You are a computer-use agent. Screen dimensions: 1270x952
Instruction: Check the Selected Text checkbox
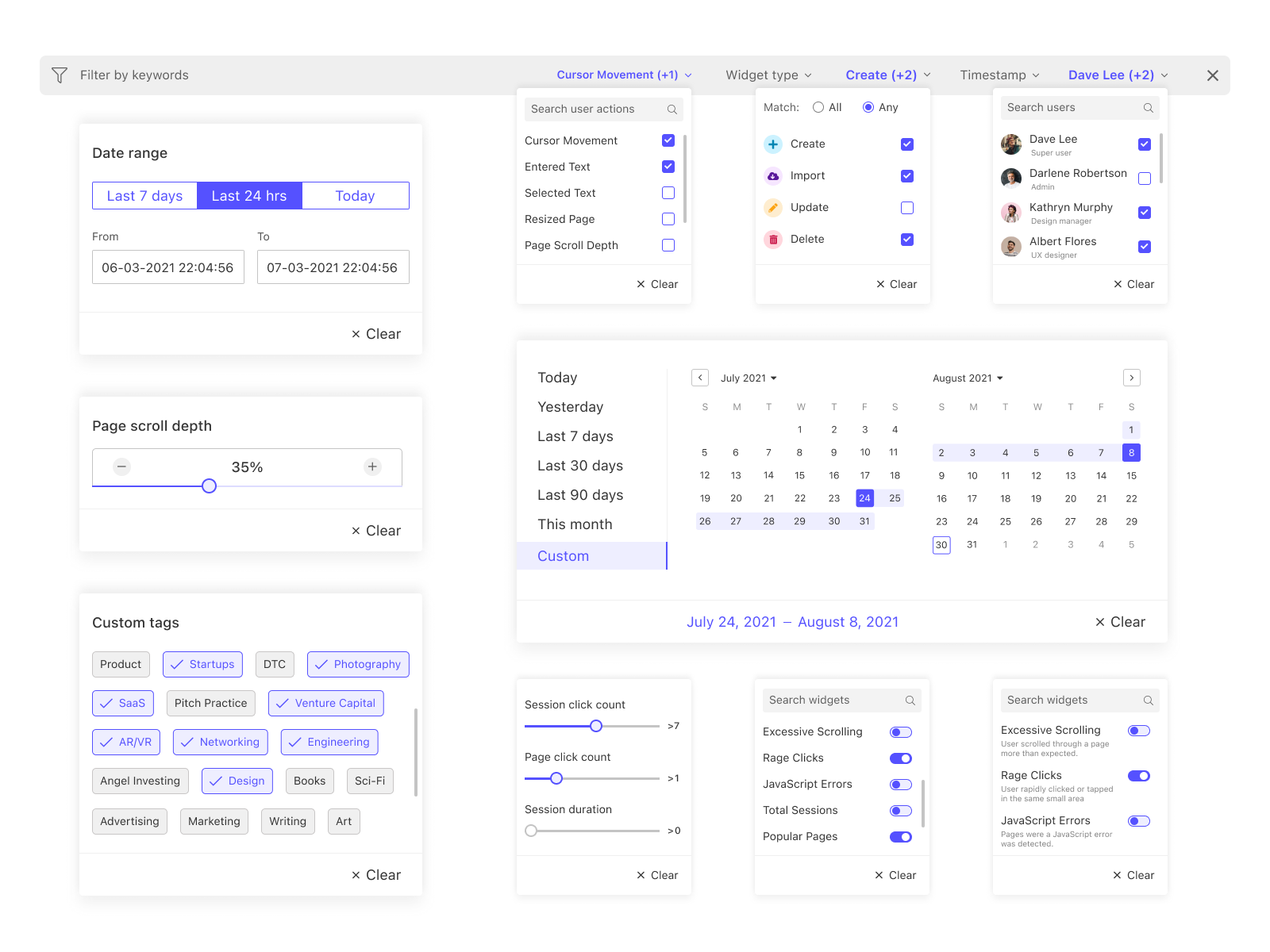[x=668, y=194]
